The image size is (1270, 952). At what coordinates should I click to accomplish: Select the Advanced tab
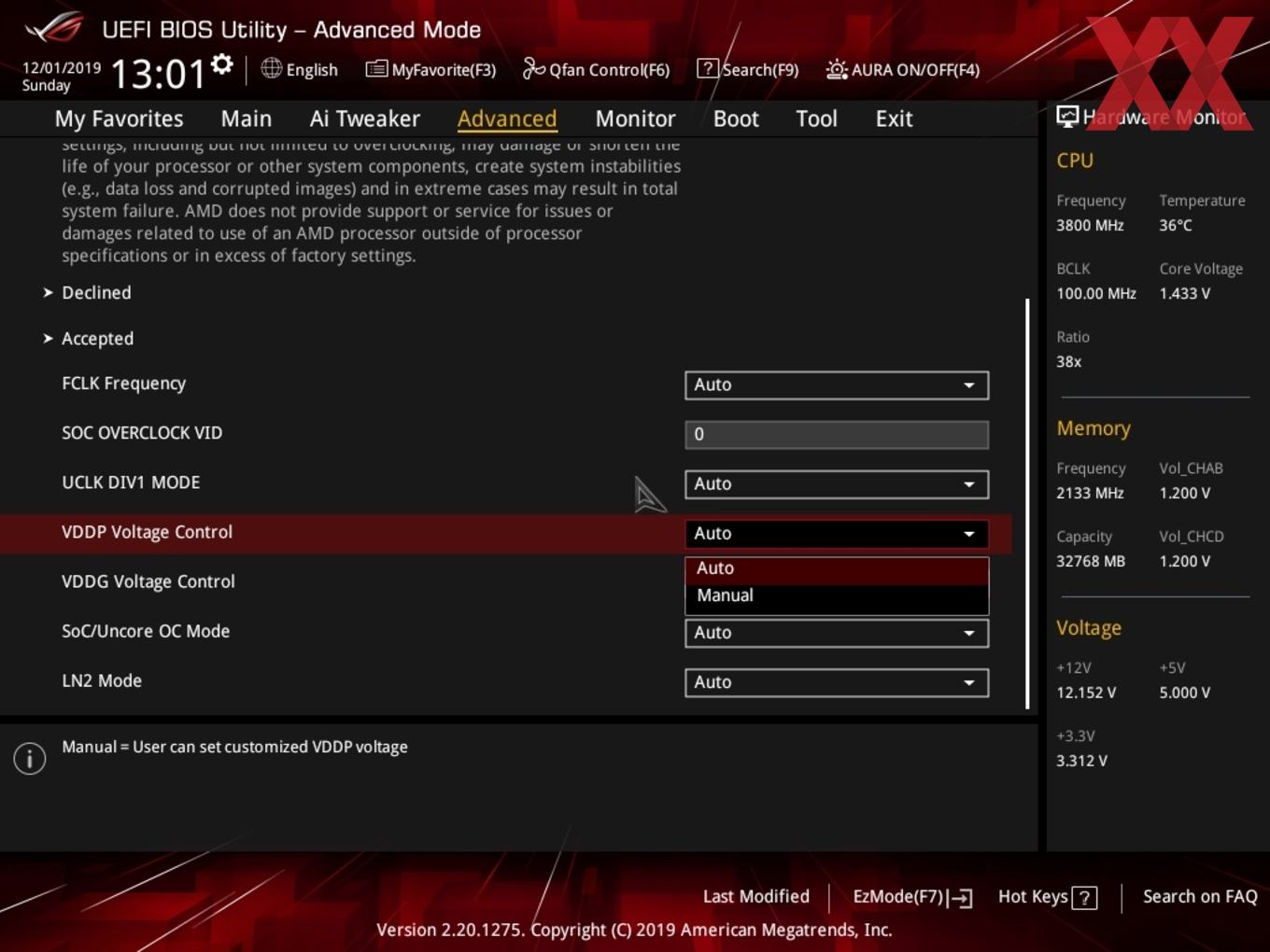click(x=507, y=119)
